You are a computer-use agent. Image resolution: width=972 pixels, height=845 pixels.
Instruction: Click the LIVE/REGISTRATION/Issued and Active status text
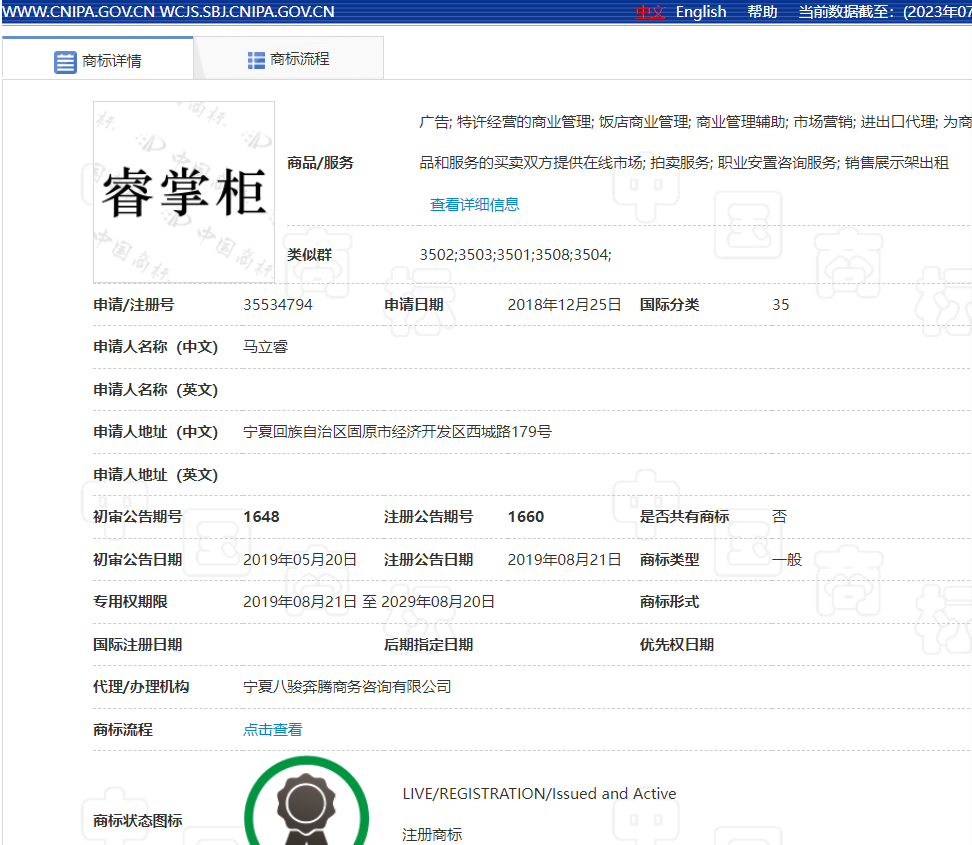(x=539, y=794)
